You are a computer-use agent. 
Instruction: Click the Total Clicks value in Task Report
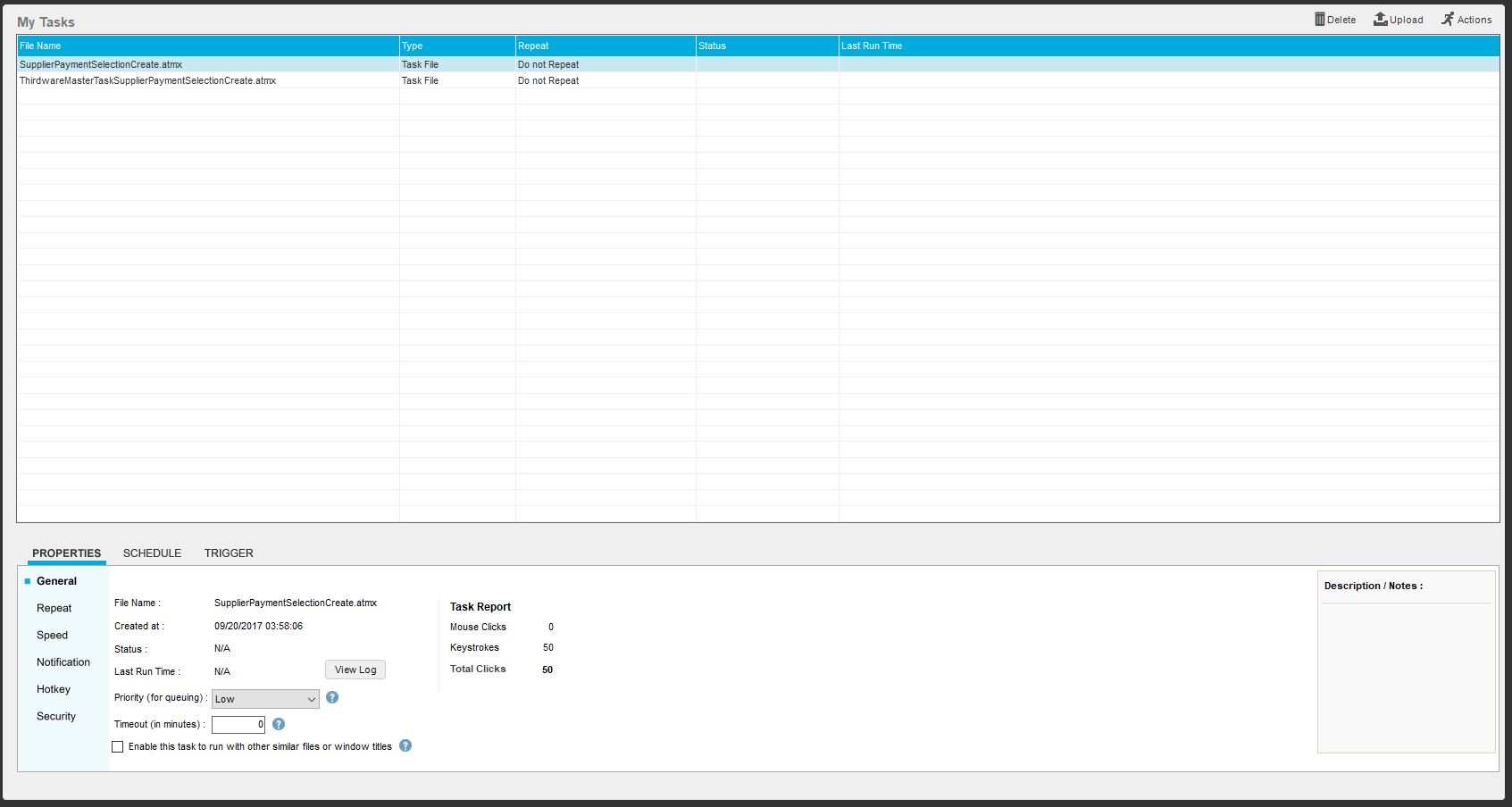547,670
